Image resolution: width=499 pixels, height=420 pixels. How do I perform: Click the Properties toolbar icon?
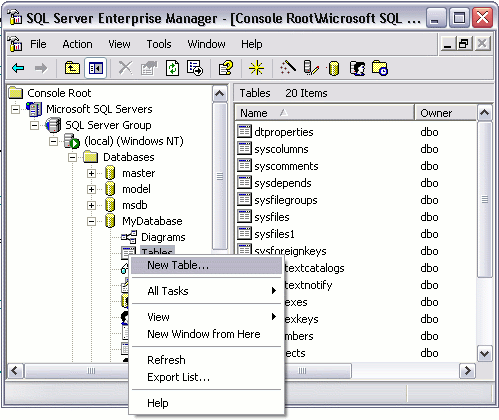click(149, 68)
